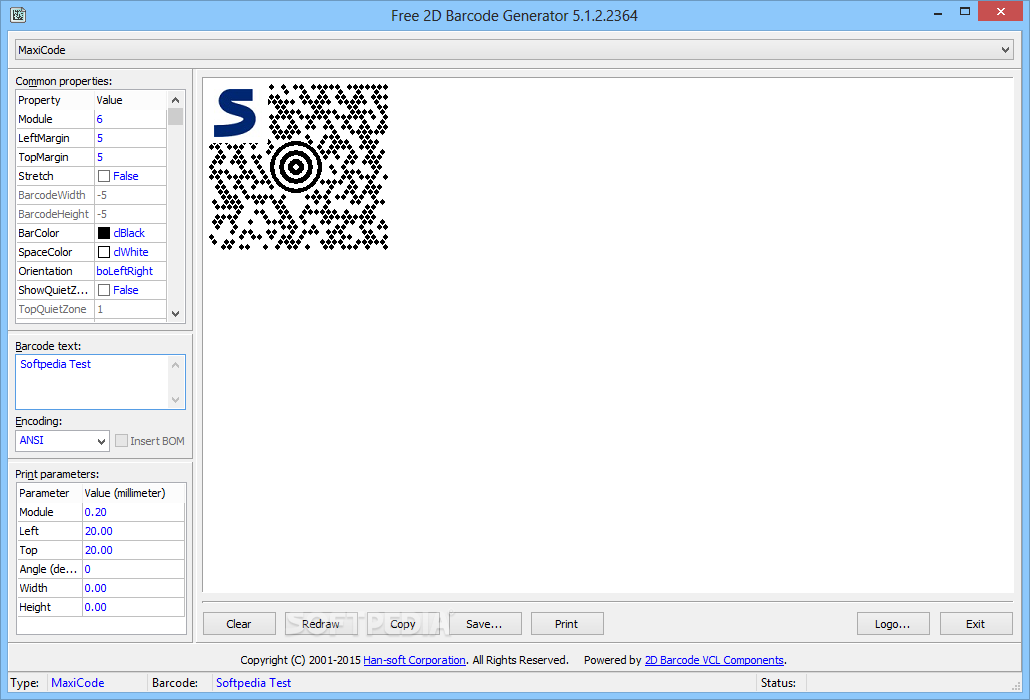This screenshot has height=700, width=1030.
Task: Click the barcode text scroll down arrow
Action: click(175, 400)
